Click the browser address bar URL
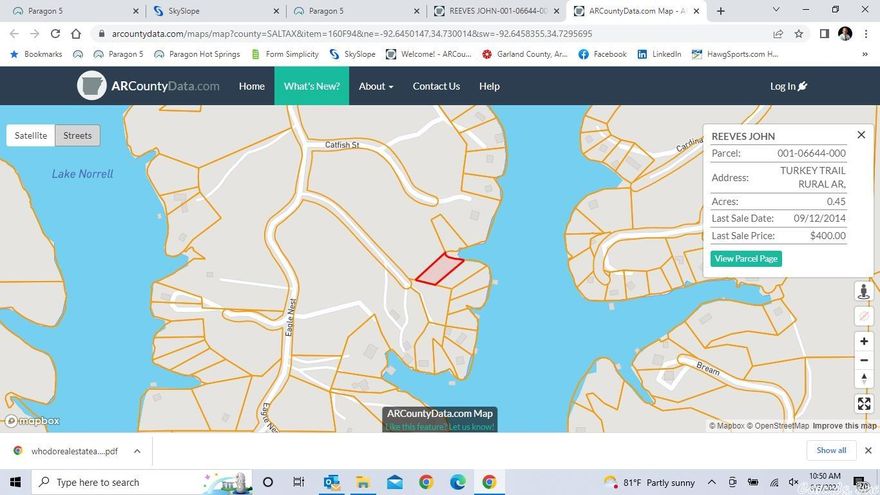 pyautogui.click(x=352, y=34)
